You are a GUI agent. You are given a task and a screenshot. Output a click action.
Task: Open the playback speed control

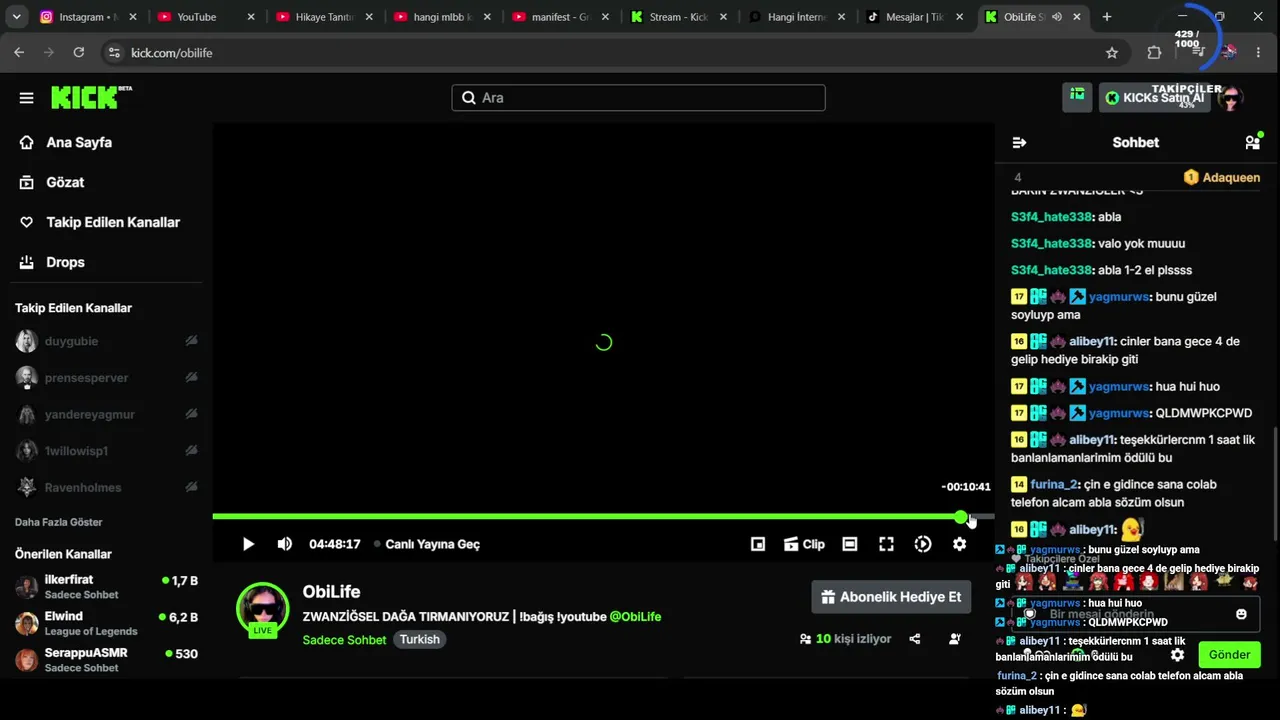point(923,544)
